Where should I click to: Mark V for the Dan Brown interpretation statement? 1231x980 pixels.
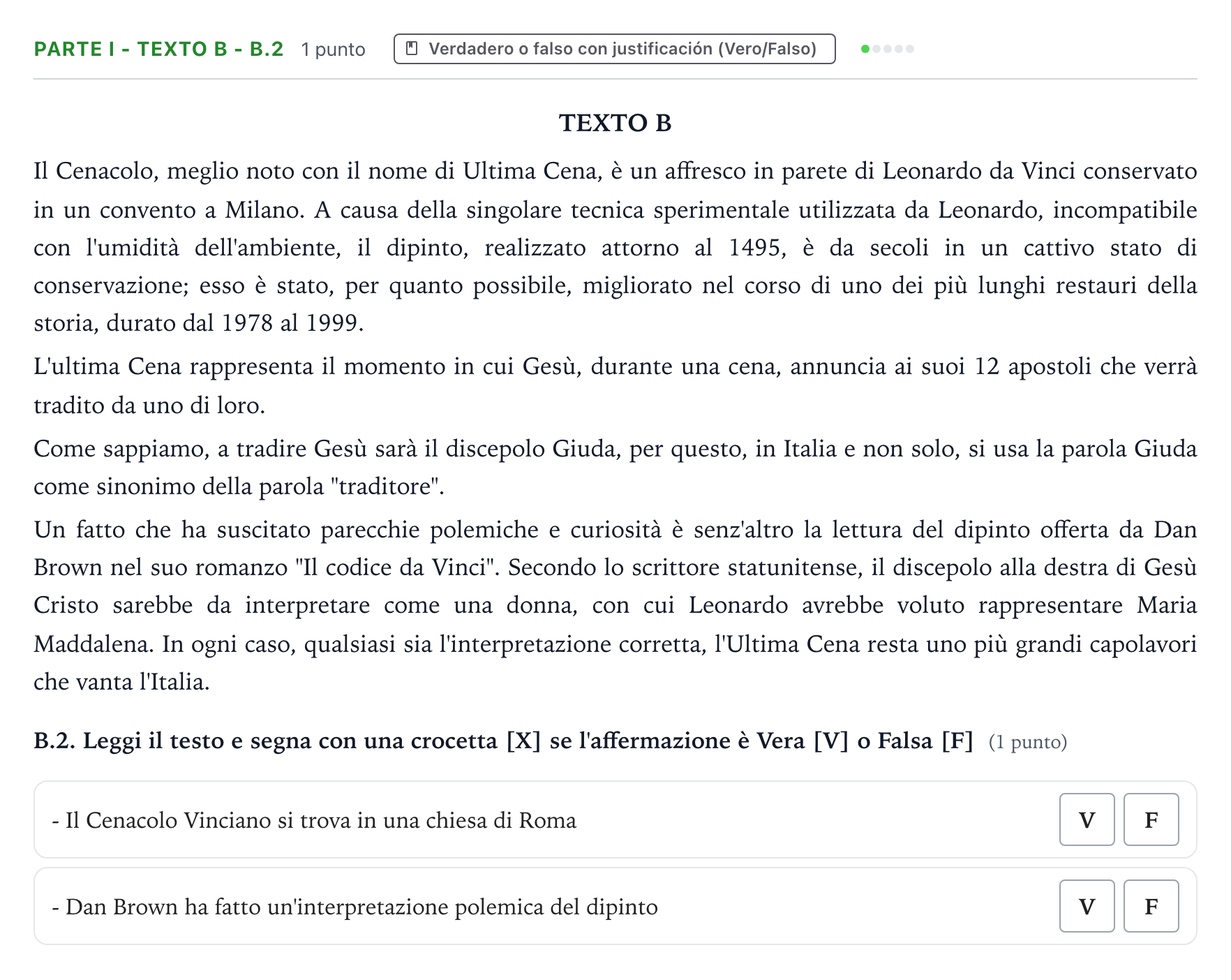(1087, 906)
